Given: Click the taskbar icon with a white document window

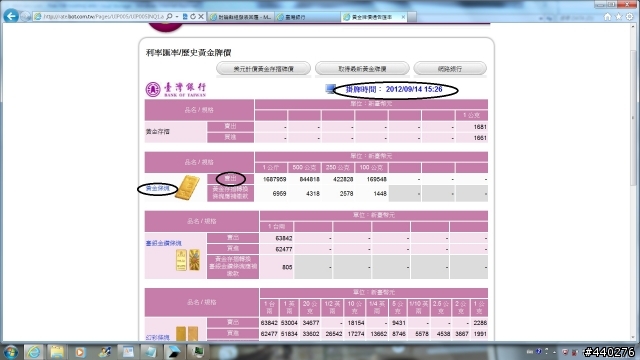Looking at the screenshot, I should [128, 351].
